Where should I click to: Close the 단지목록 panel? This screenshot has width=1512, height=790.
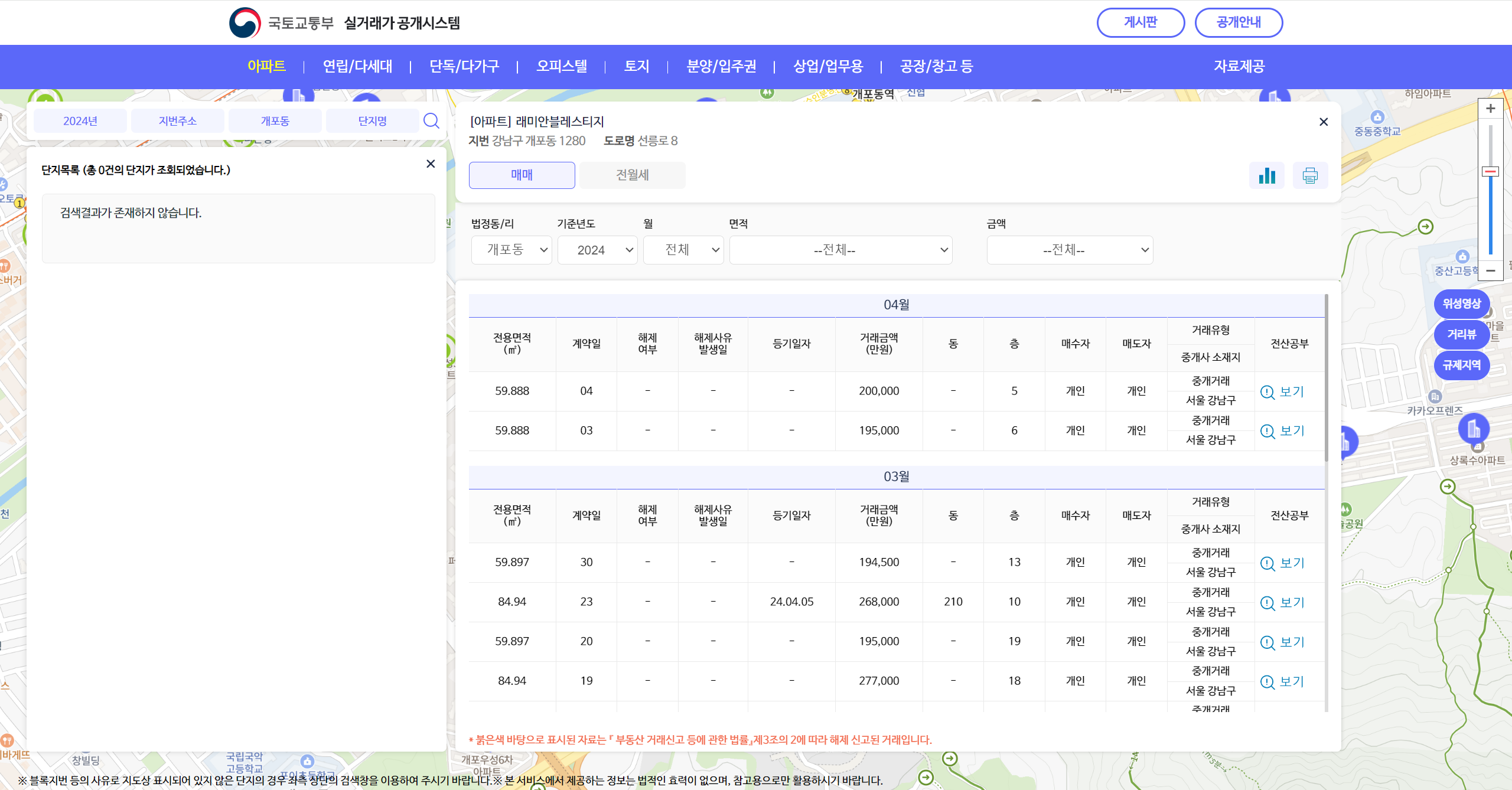pos(431,164)
